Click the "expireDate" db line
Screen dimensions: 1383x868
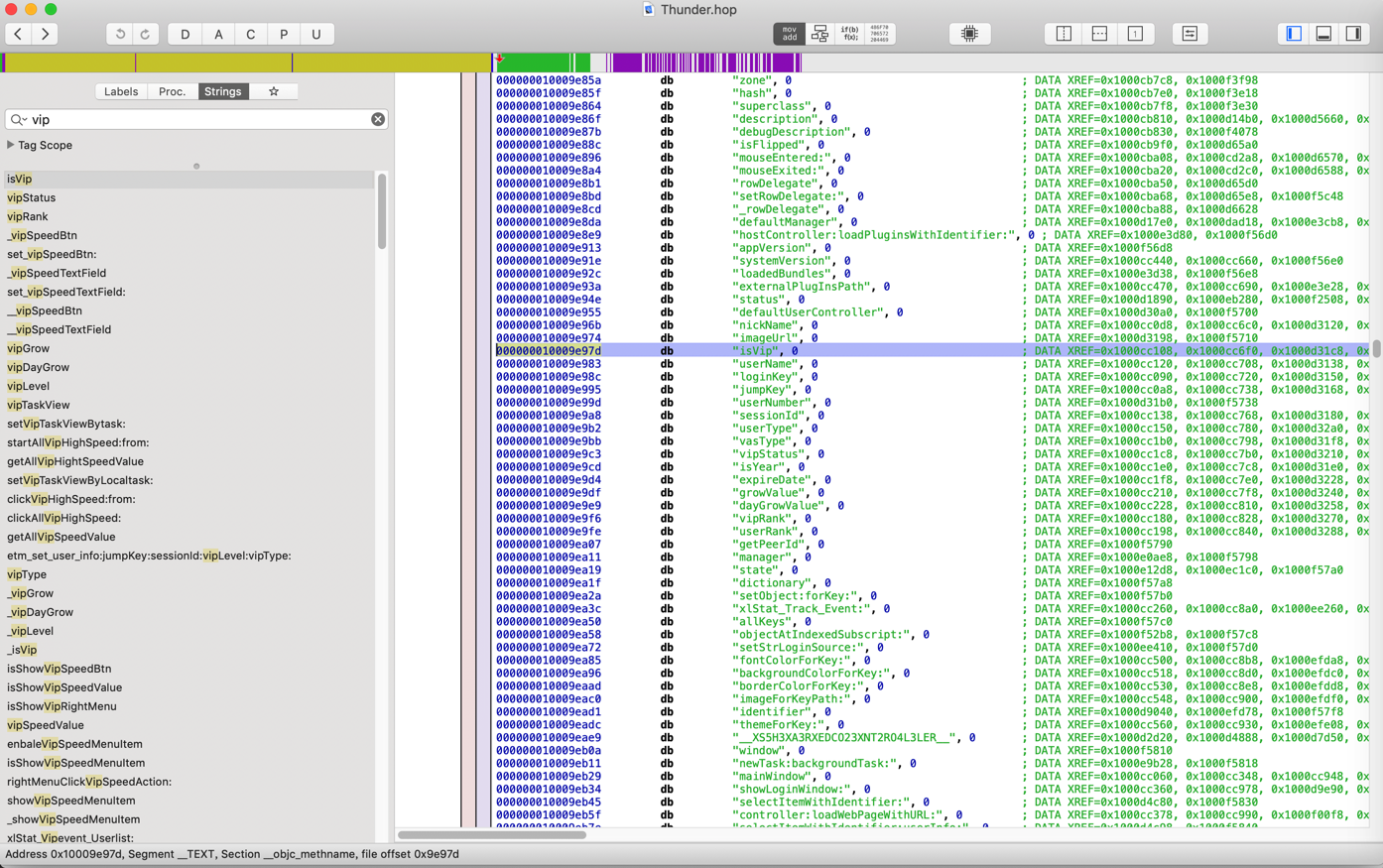click(x=933, y=479)
